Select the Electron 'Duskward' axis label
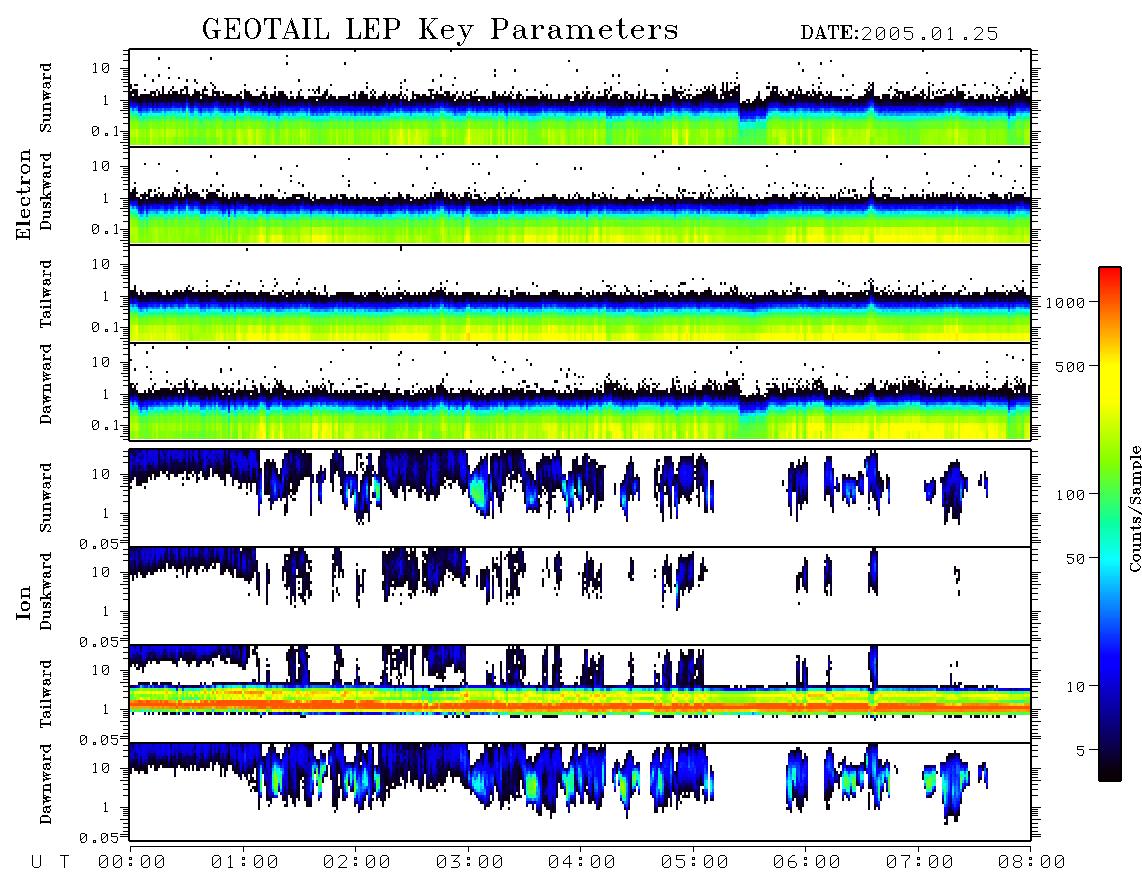Image resolution: width=1142 pixels, height=880 pixels. pos(46,192)
